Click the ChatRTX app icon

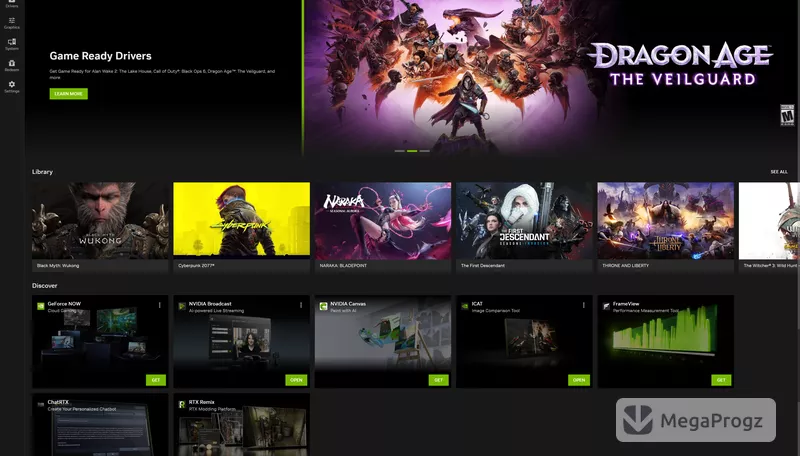[x=41, y=404]
